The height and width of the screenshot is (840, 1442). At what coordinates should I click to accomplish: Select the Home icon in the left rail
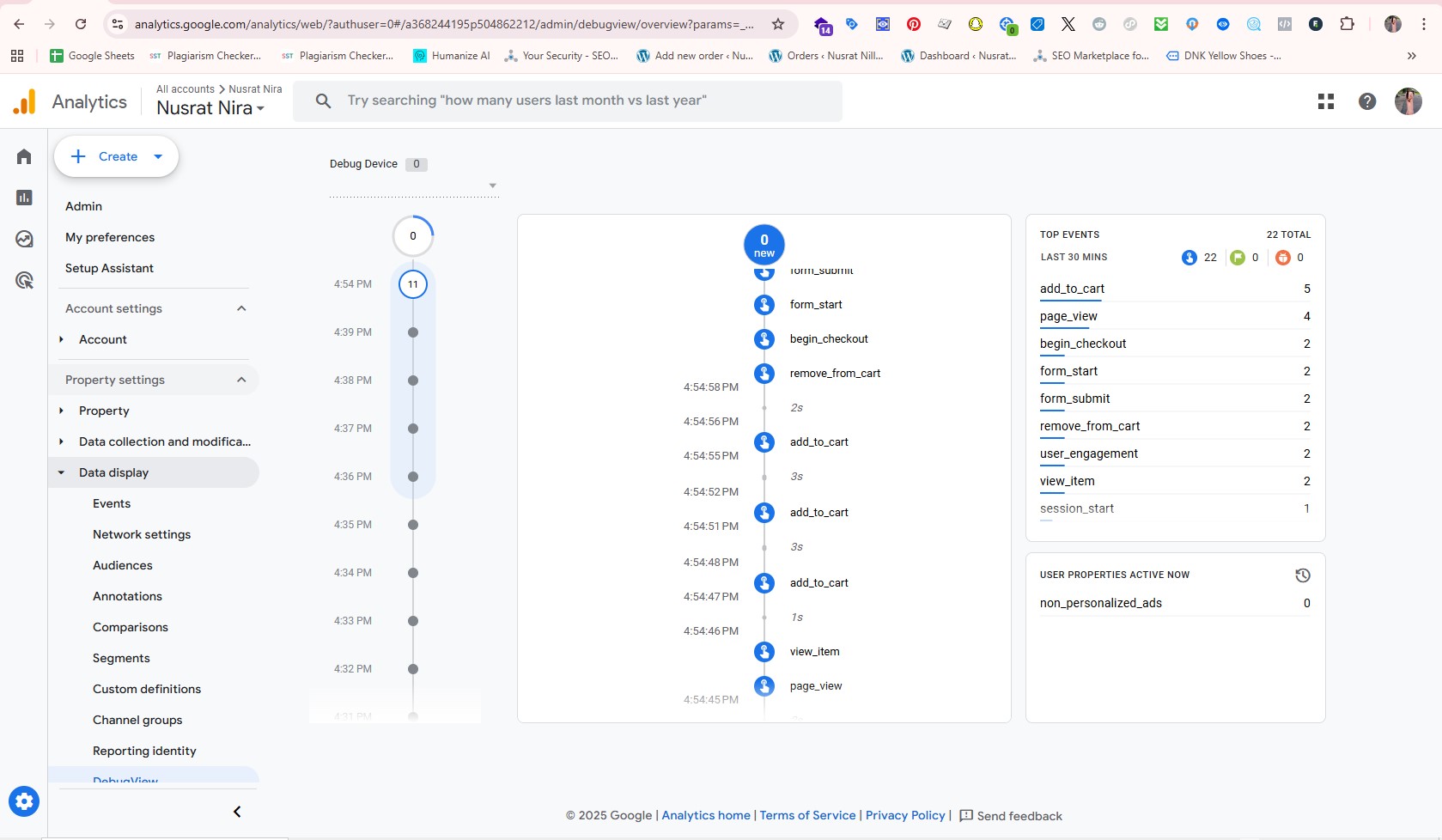[x=24, y=156]
